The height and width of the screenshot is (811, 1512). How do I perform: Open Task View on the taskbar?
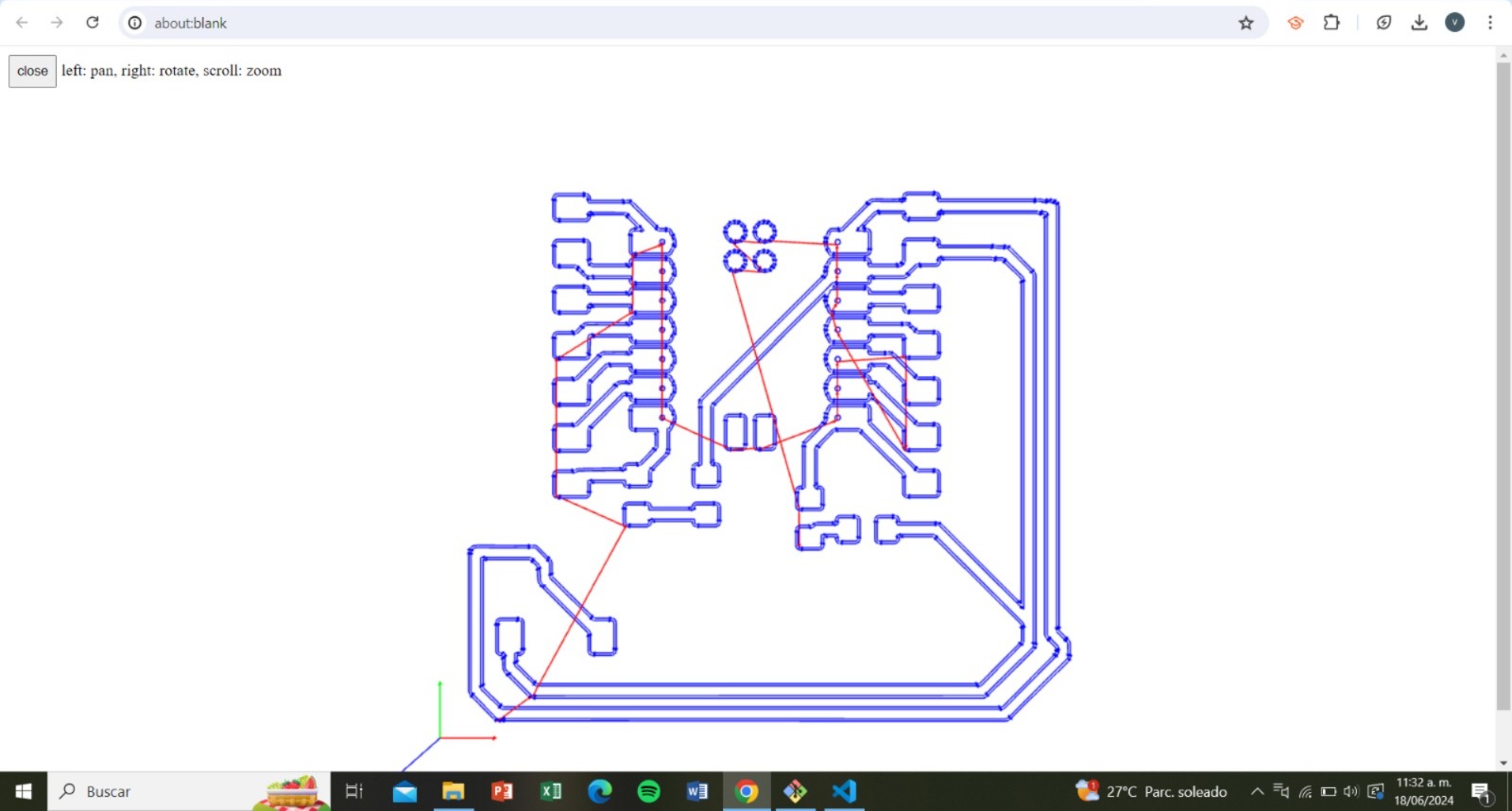[x=354, y=791]
